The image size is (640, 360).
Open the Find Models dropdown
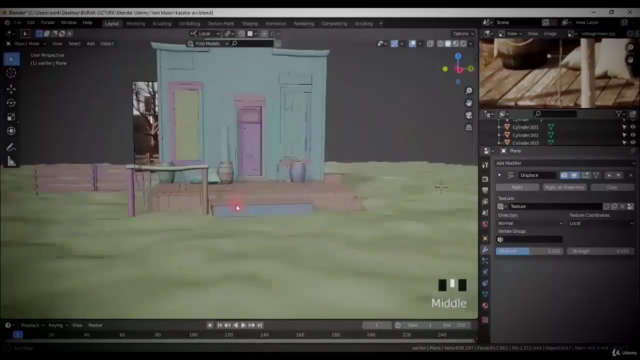click(208, 44)
